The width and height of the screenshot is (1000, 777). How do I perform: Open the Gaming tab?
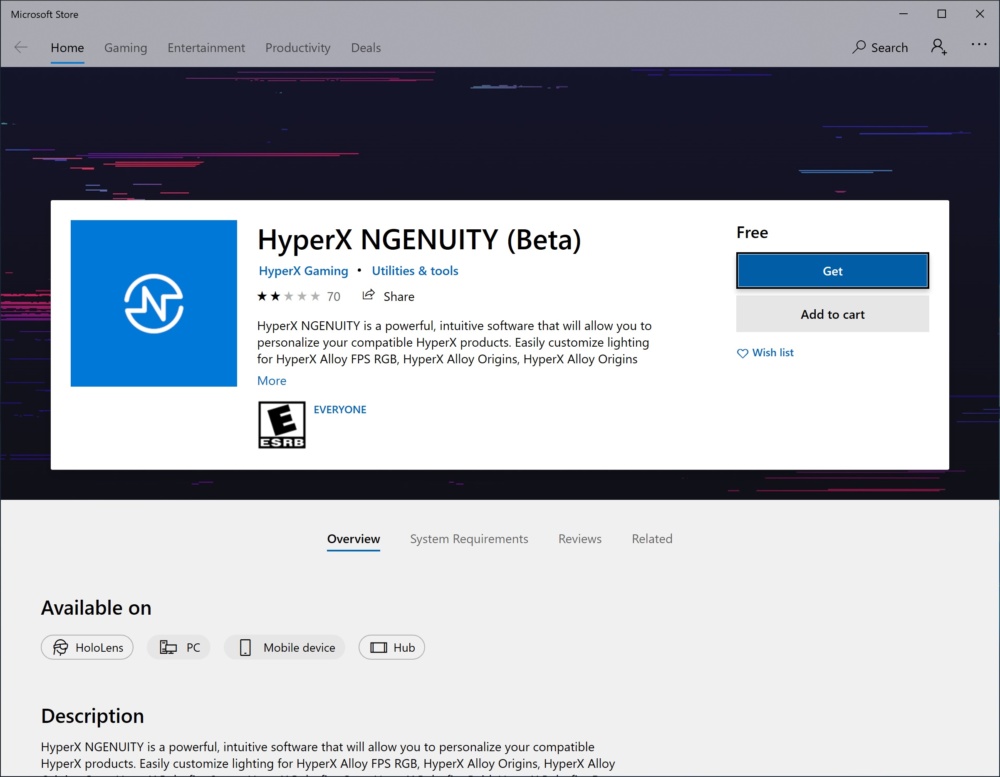[126, 48]
